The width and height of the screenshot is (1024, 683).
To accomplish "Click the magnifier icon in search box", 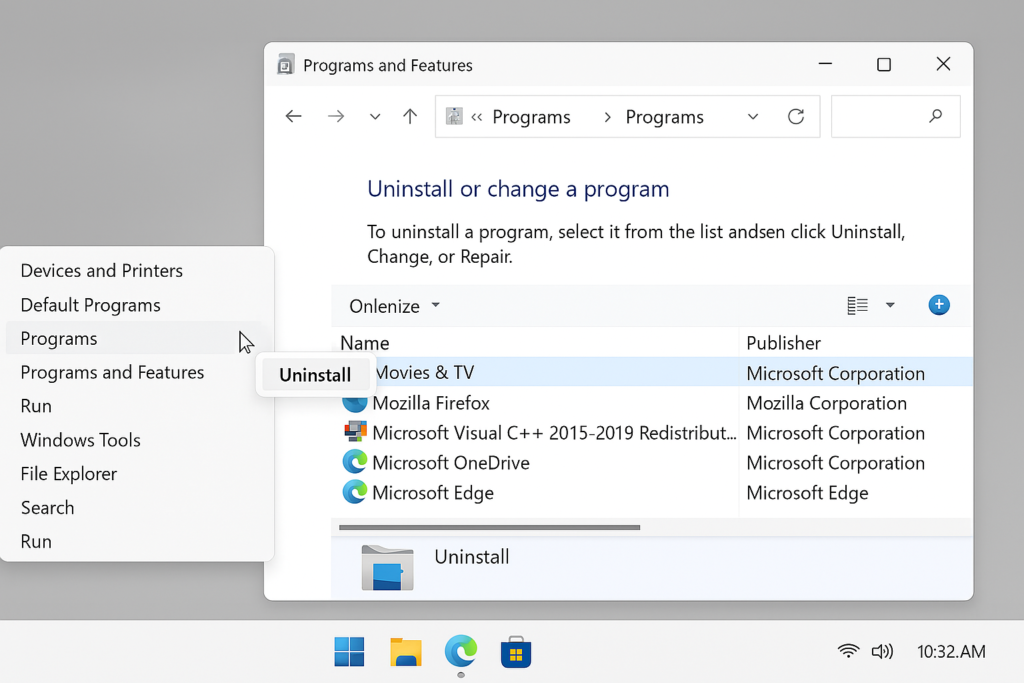I will [935, 116].
